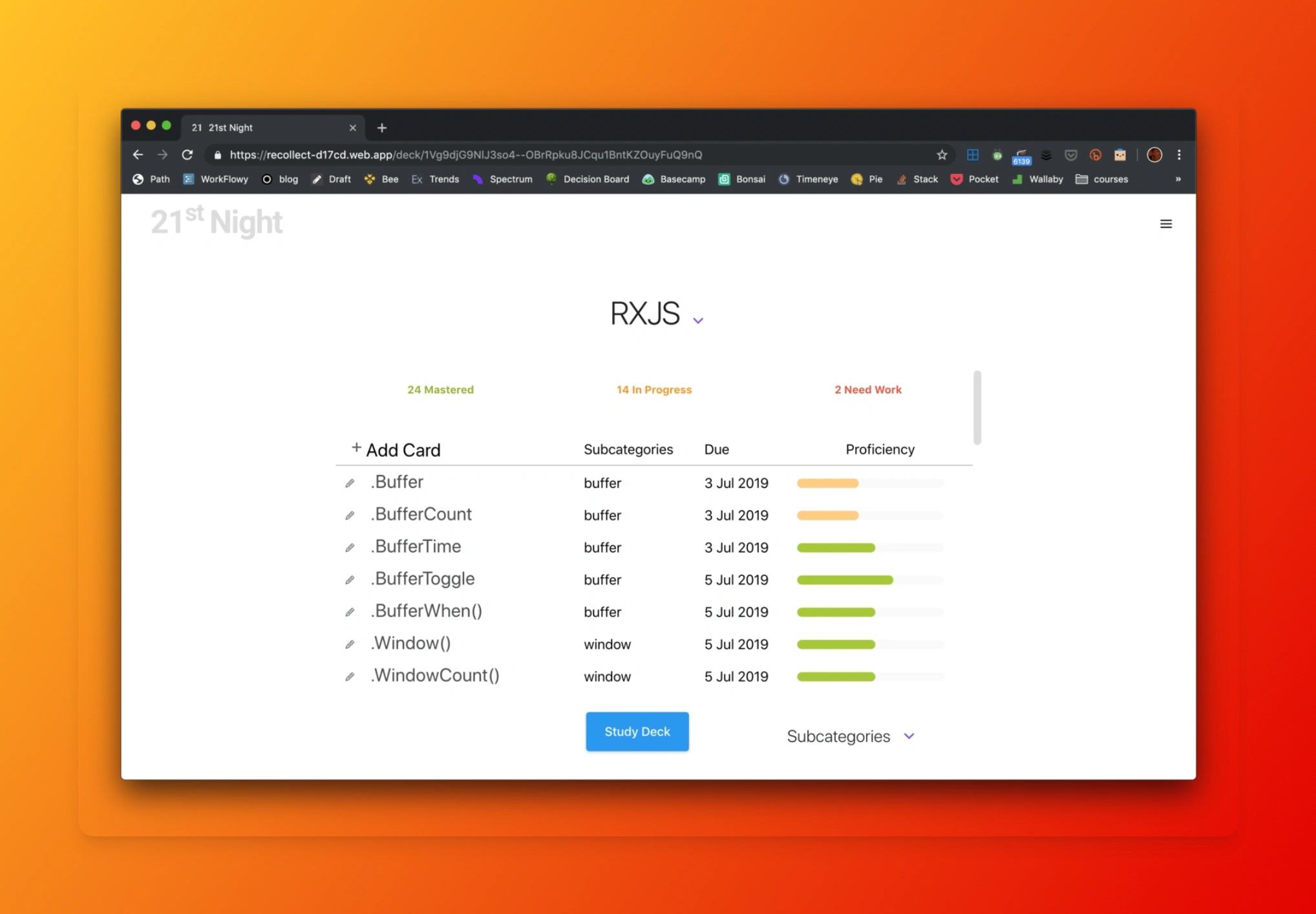
Task: Click the Pocket shield extension icon in toolbar
Action: point(1070,154)
